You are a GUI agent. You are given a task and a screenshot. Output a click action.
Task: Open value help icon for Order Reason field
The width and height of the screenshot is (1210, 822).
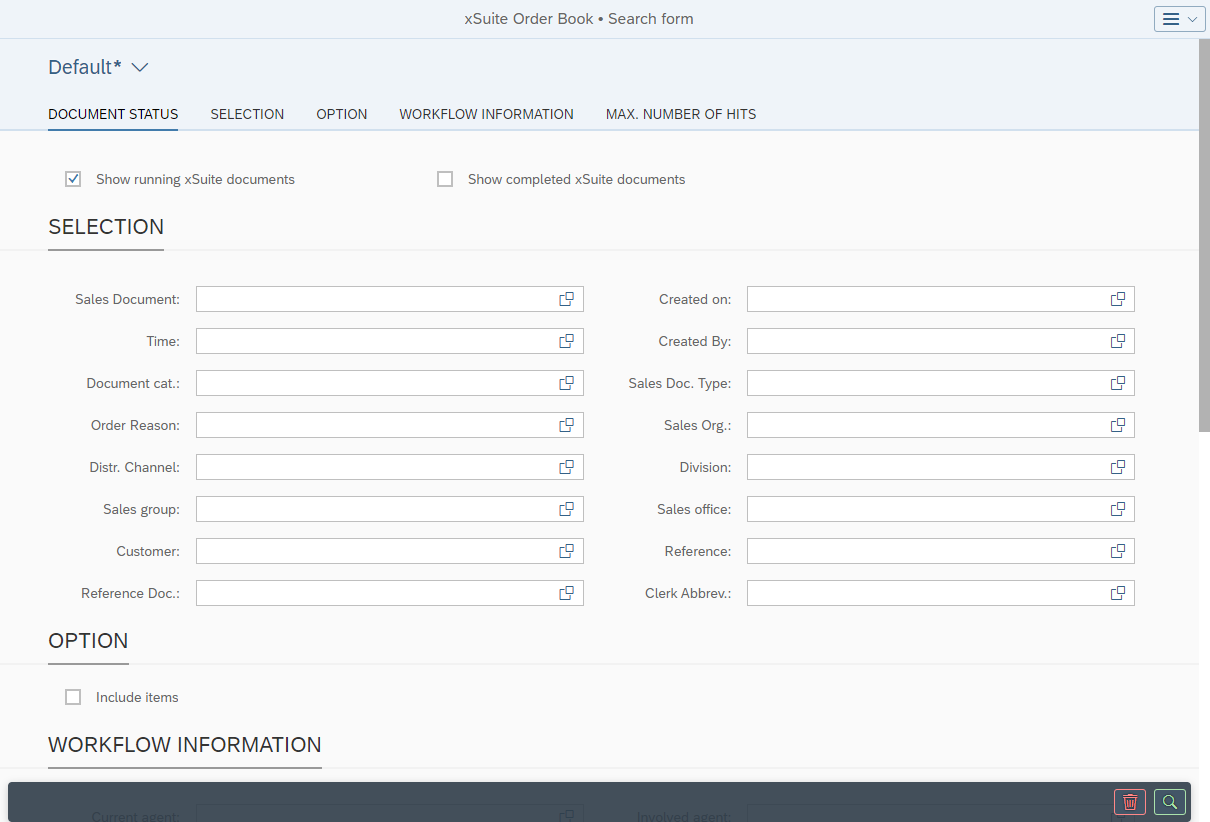pyautogui.click(x=566, y=425)
